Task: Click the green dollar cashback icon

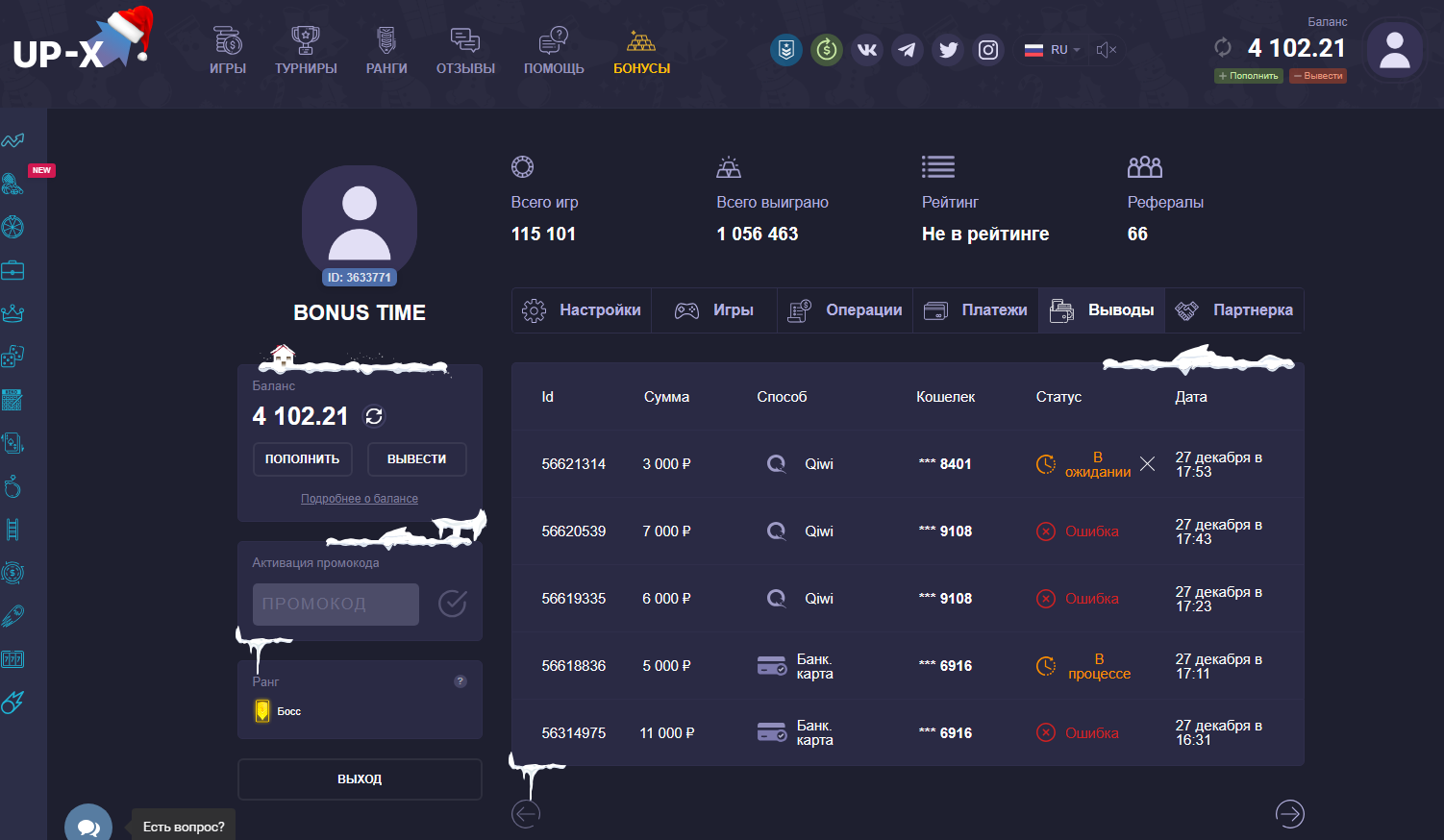Action: click(827, 50)
